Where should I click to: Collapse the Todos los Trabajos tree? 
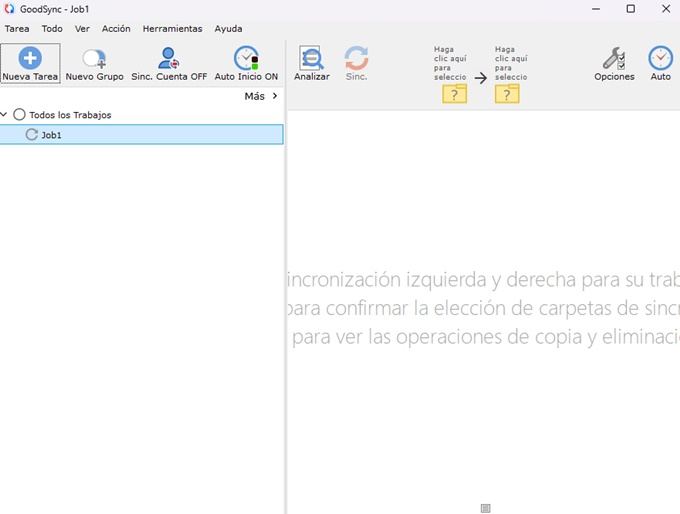4,115
